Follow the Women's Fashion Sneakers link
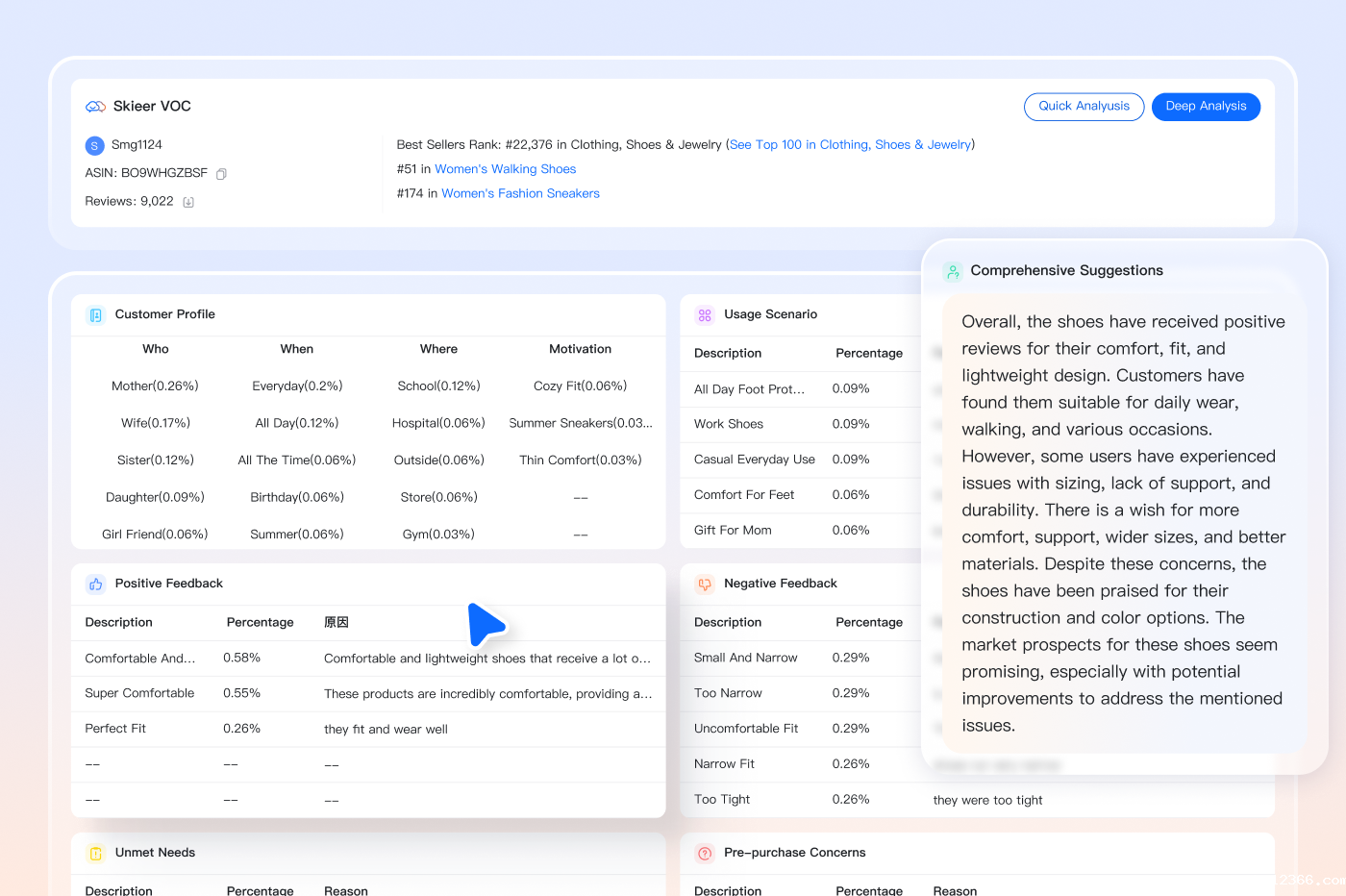The image size is (1346, 896). [520, 194]
